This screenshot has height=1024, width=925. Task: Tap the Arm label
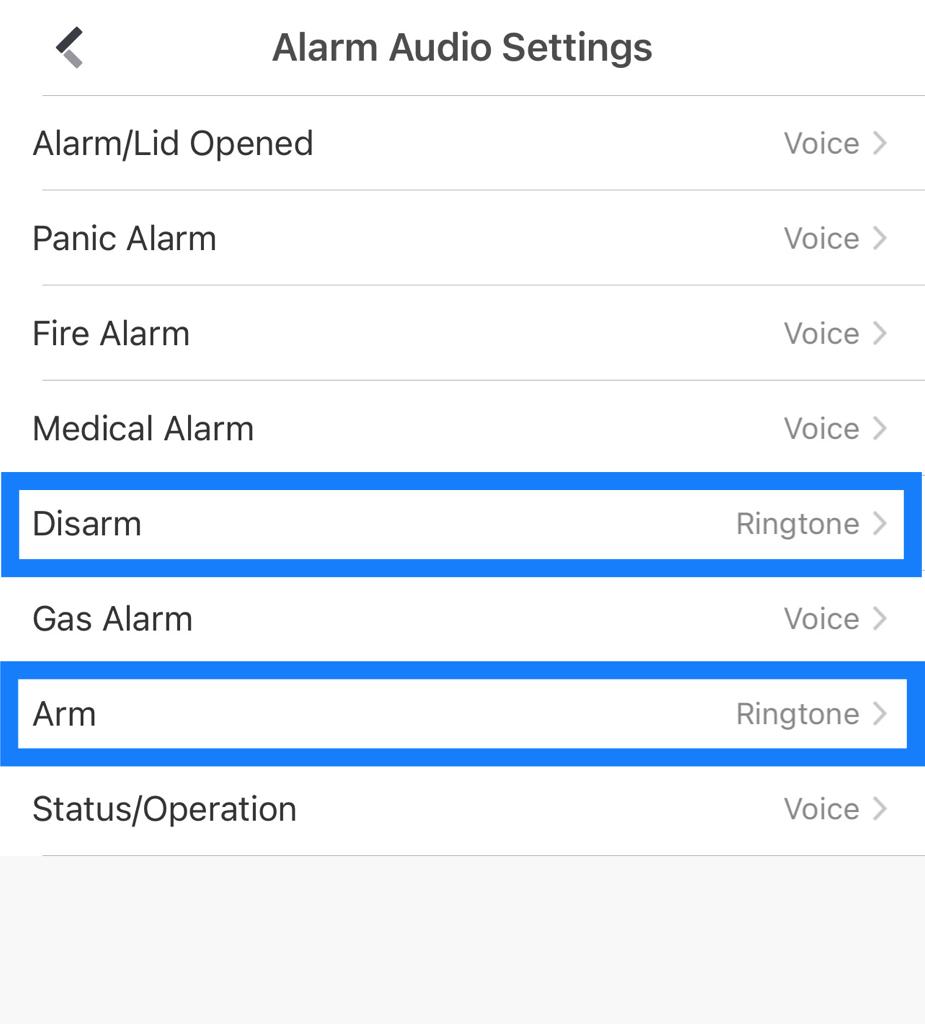(x=64, y=713)
